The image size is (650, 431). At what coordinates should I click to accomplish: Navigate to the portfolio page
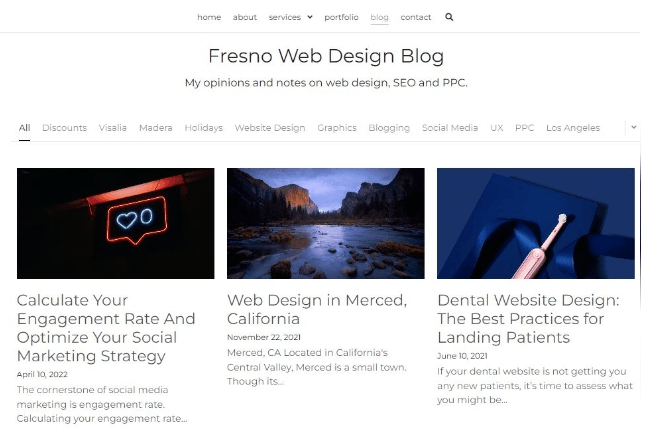click(341, 17)
